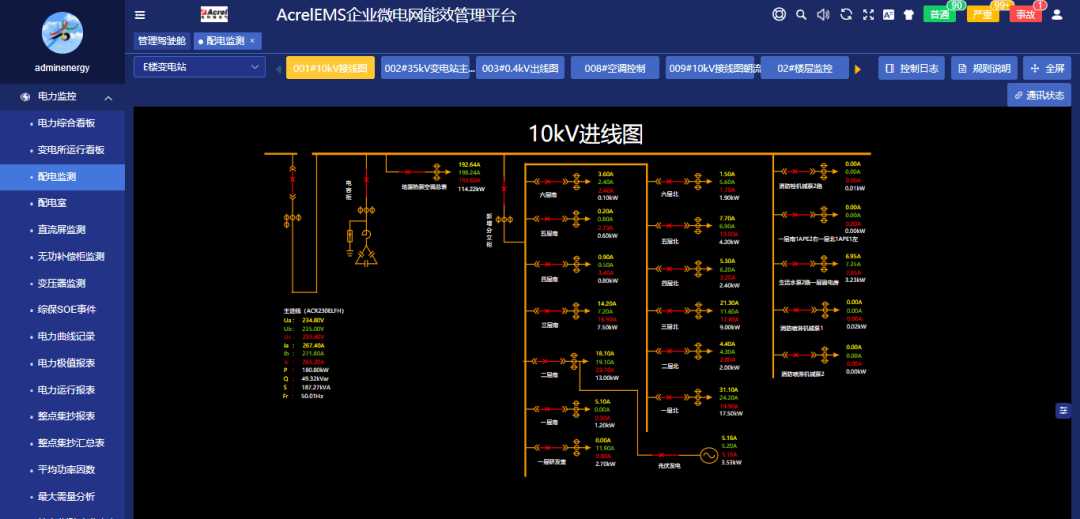Open 电力综合看板 in the sidebar
This screenshot has width=1080, height=519.
pos(63,123)
